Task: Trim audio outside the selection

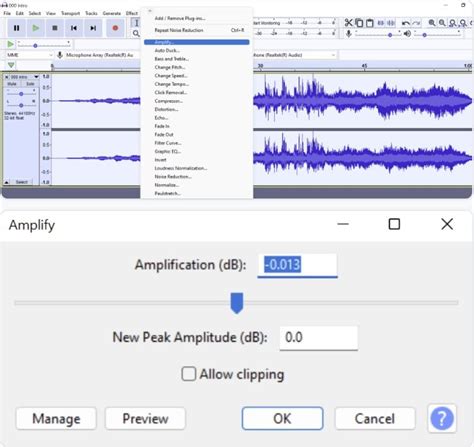Action: [x=380, y=23]
